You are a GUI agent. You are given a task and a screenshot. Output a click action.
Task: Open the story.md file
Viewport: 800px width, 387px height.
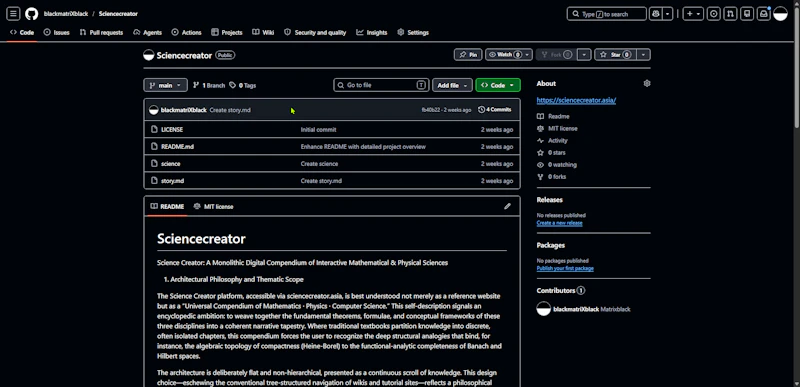coord(172,180)
